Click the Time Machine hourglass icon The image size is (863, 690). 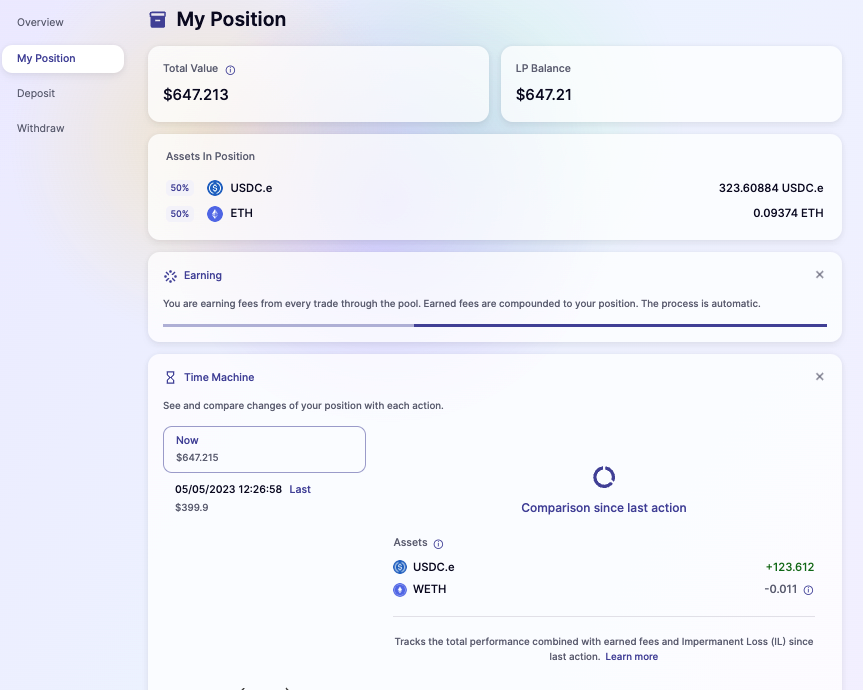(x=170, y=377)
